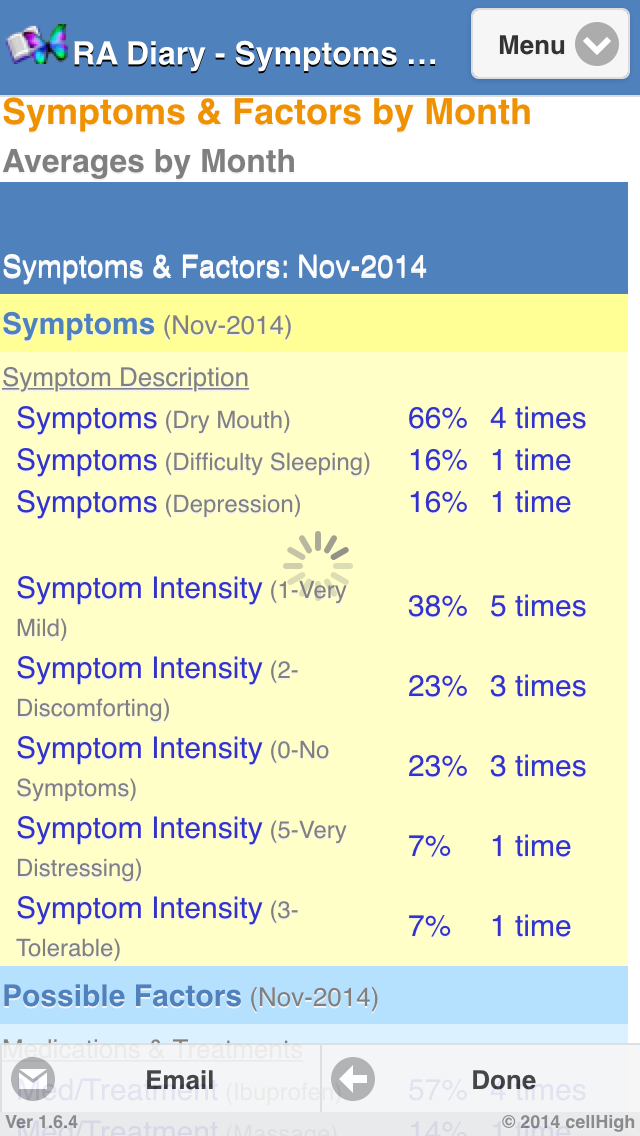
Task: Tap the Symptoms (Nov-2014) section header
Action: tap(147, 325)
